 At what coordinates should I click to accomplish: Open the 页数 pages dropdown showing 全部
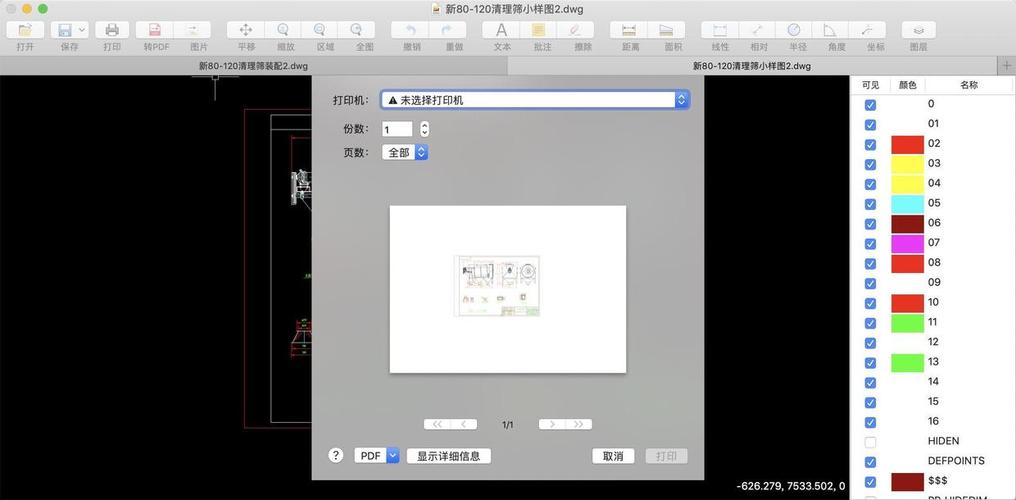point(405,153)
